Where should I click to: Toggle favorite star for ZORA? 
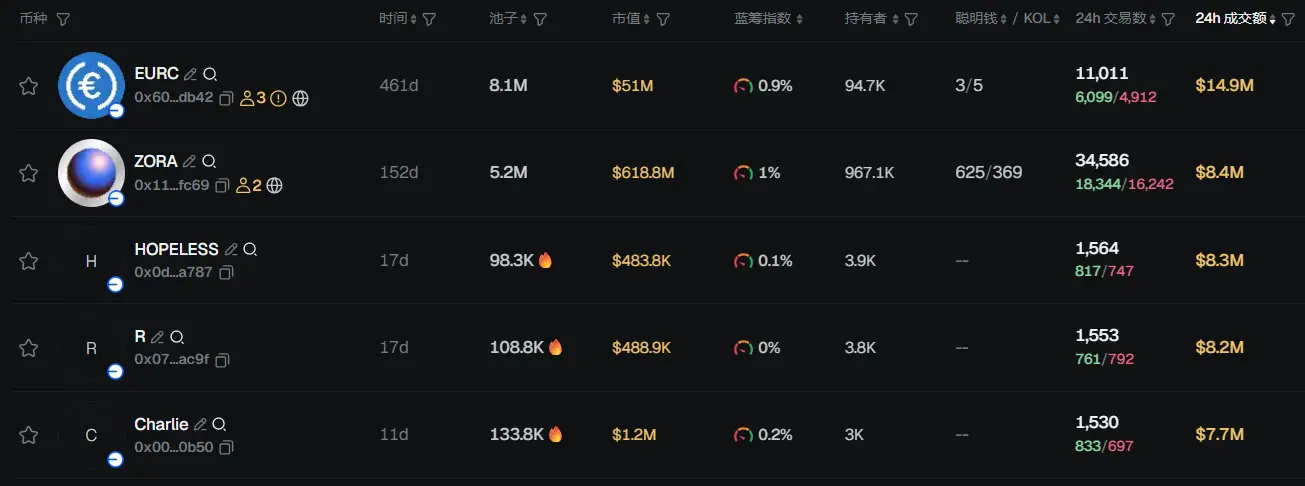pos(29,173)
